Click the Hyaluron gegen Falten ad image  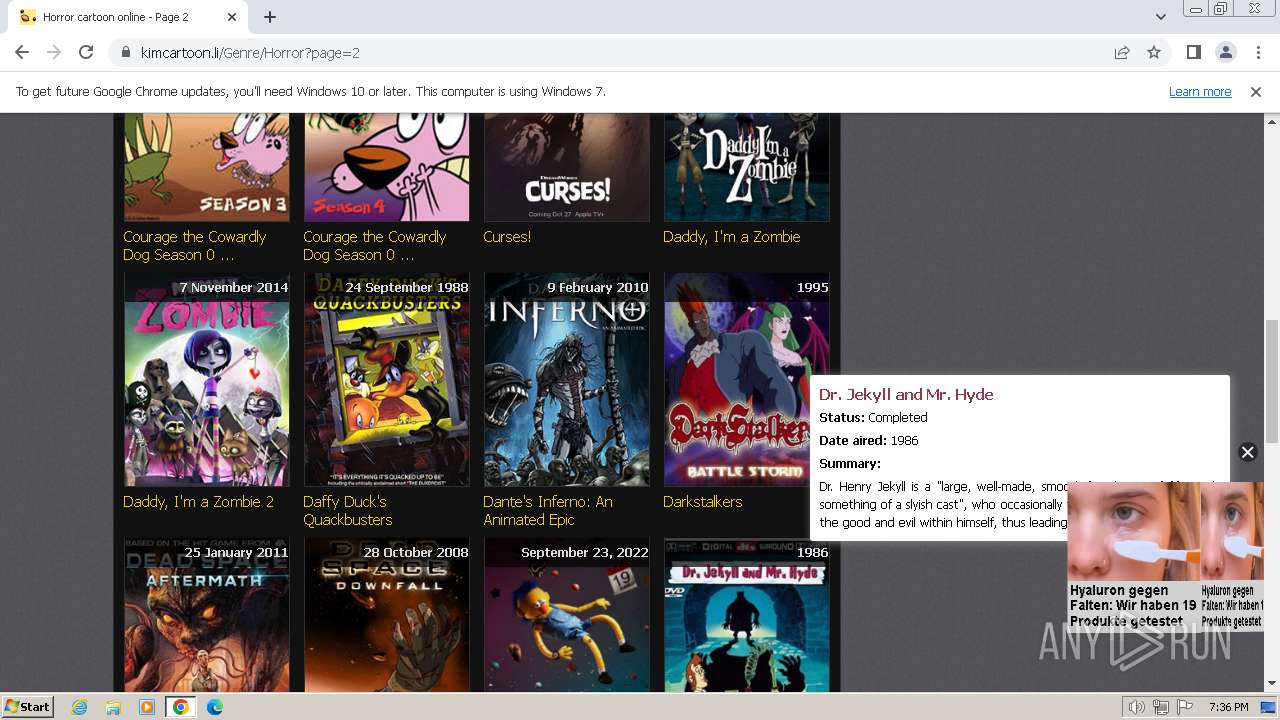coord(1133,531)
